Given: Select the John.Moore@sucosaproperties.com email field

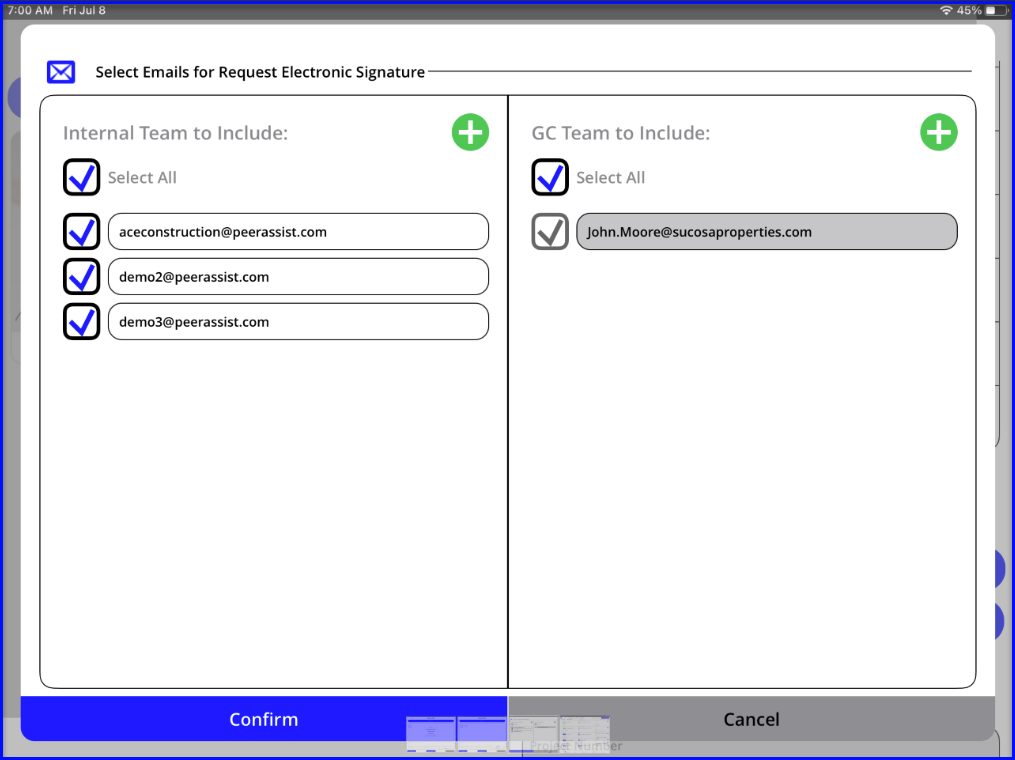Looking at the screenshot, I should [767, 232].
